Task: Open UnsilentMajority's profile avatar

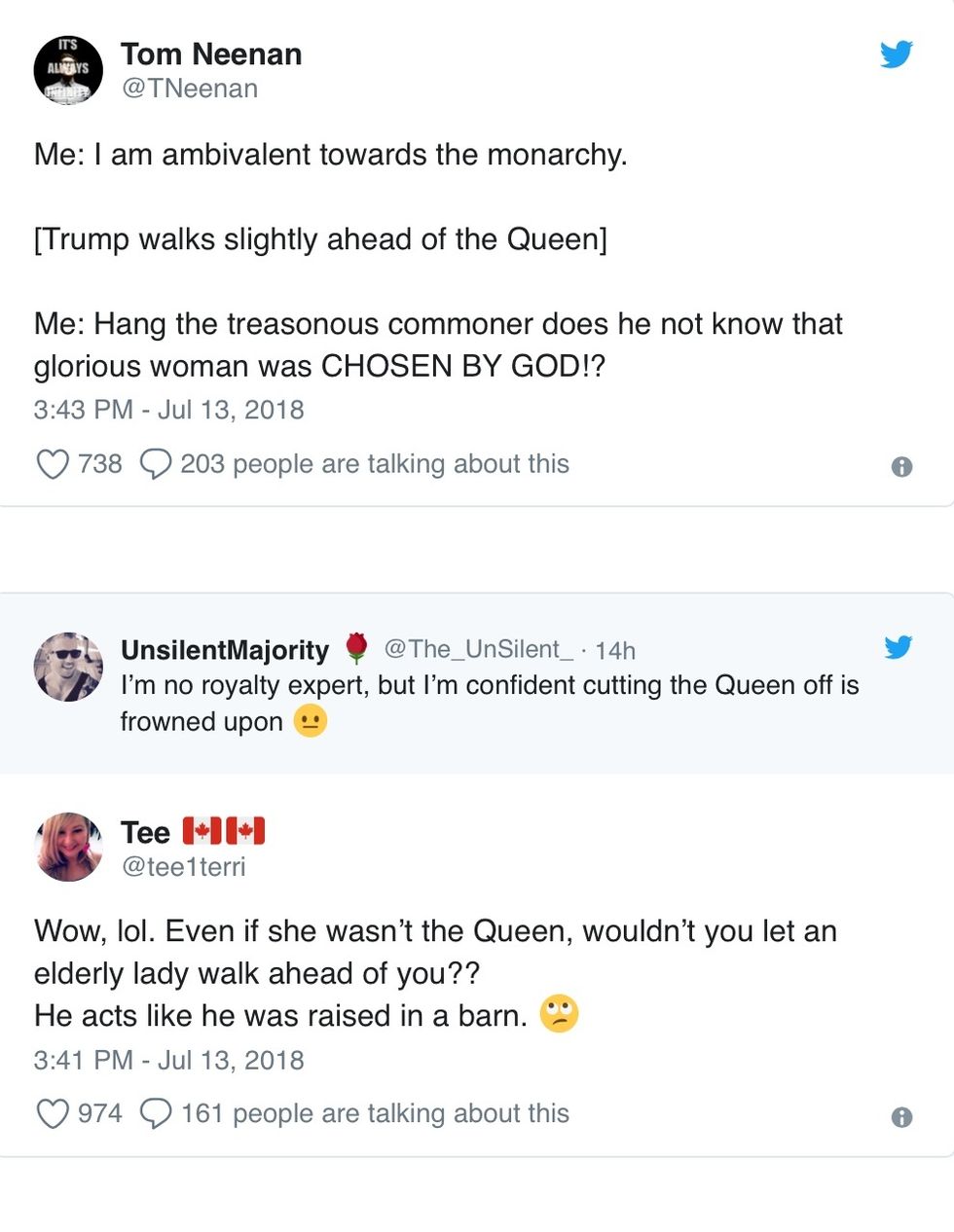Action: coord(68,667)
